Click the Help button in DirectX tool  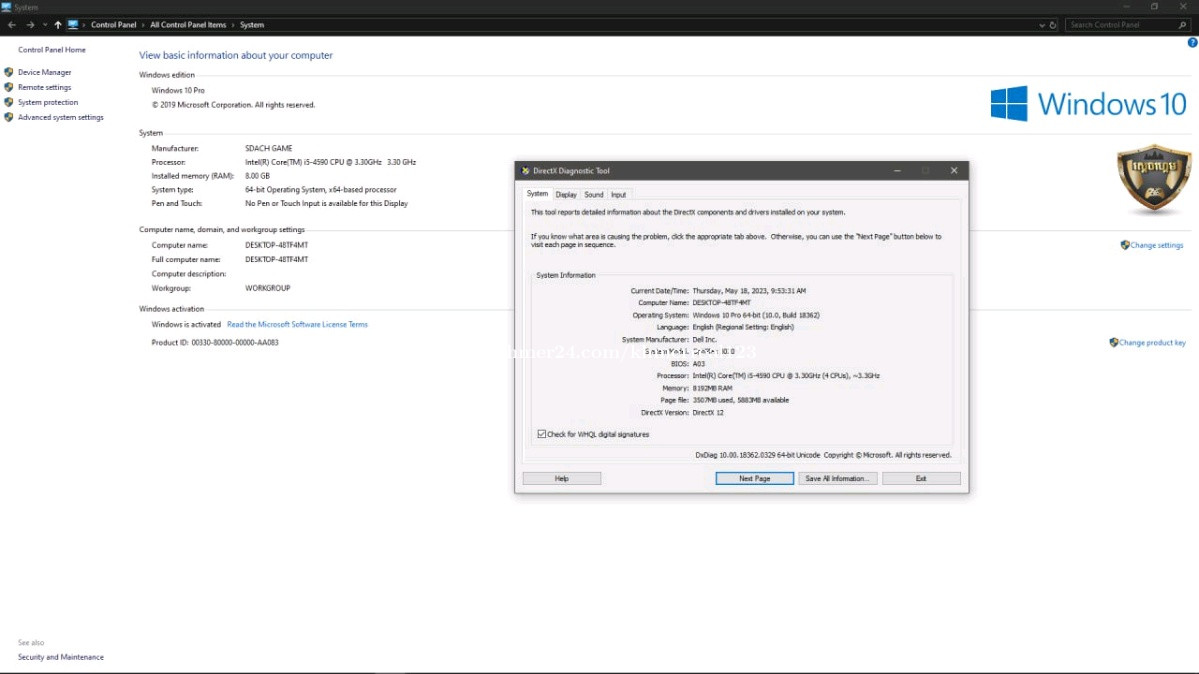(561, 478)
